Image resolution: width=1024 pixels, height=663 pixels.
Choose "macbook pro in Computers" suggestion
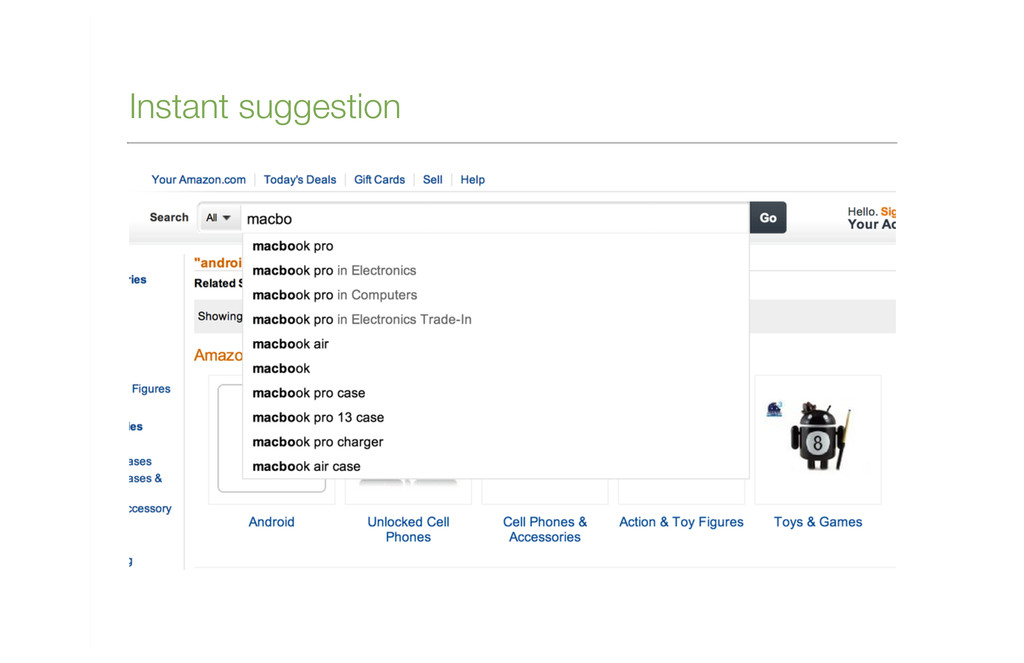pos(495,295)
